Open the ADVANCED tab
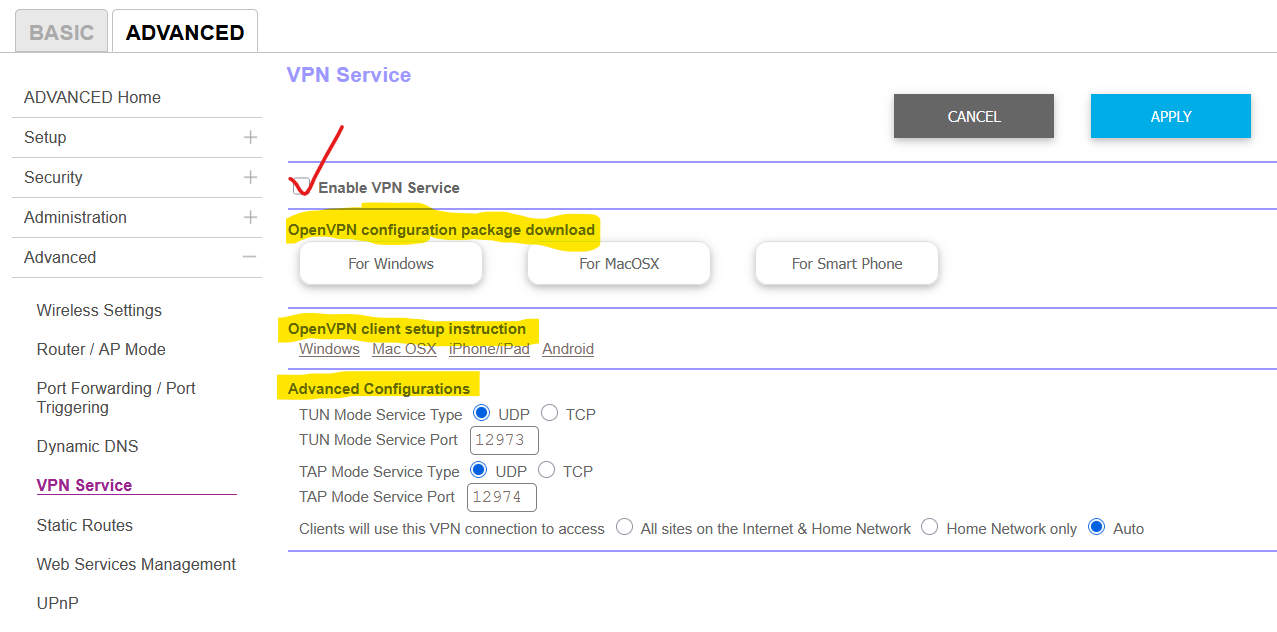This screenshot has height=632, width=1277. 185,32
